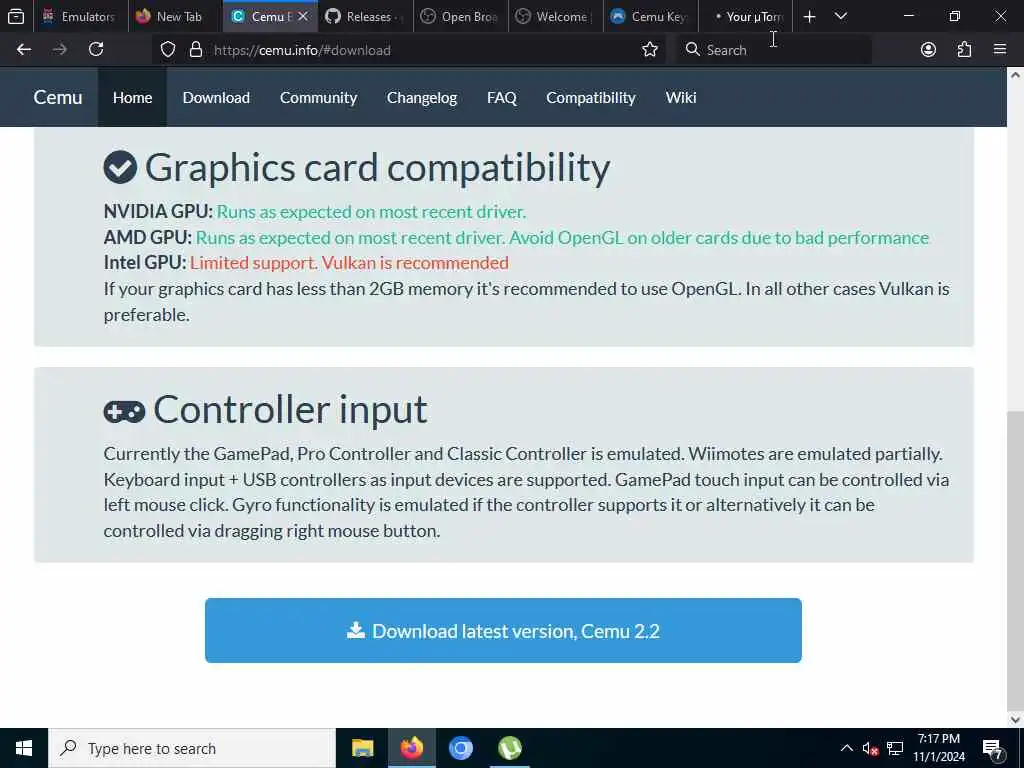Viewport: 1024px width, 768px height.
Task: Switch to the Cemu Keys tab
Action: coord(651,16)
